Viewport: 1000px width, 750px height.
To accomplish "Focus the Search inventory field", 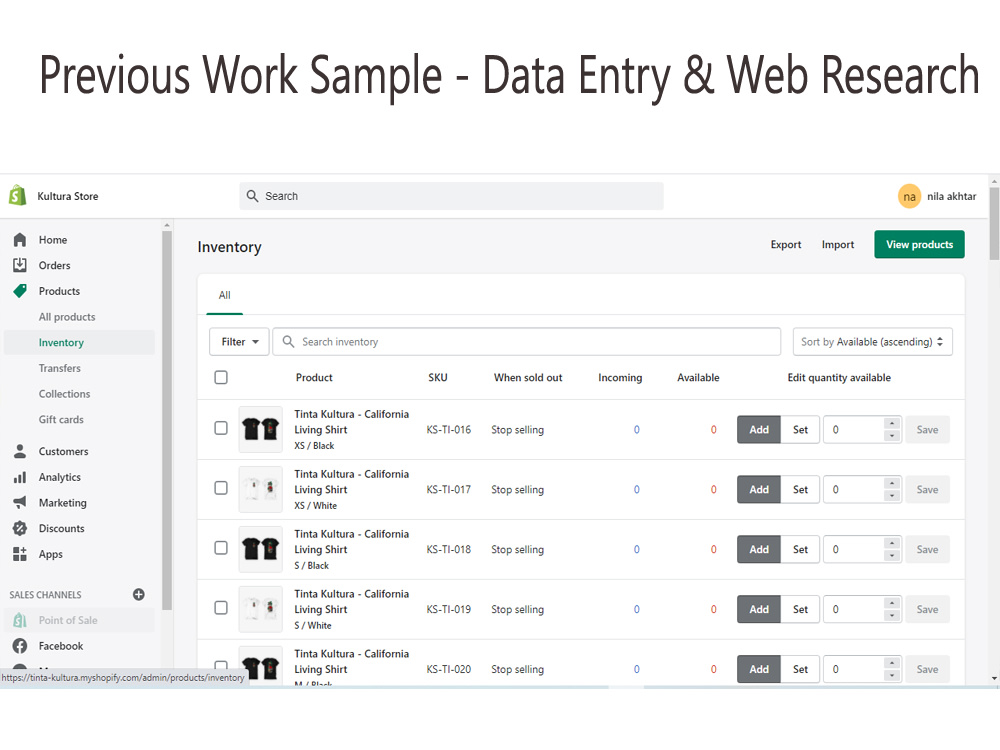I will pyautogui.click(x=527, y=342).
